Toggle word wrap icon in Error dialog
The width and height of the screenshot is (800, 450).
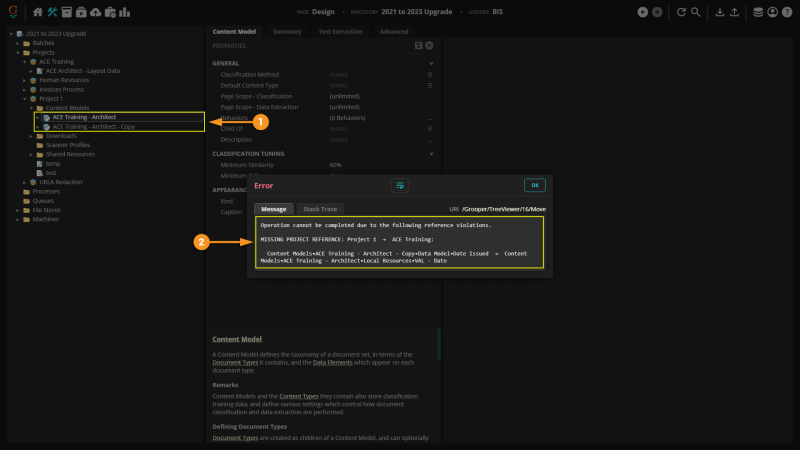(400, 186)
